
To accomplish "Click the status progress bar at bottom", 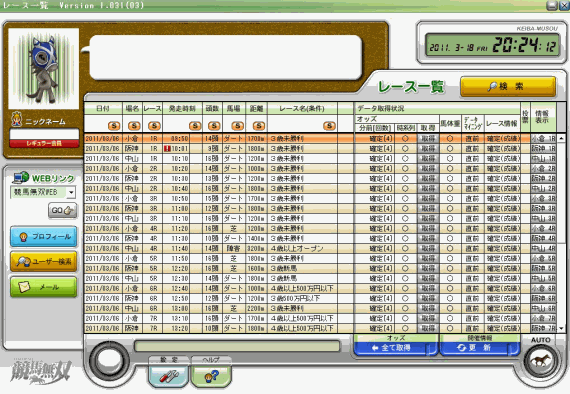I will click(x=237, y=346).
